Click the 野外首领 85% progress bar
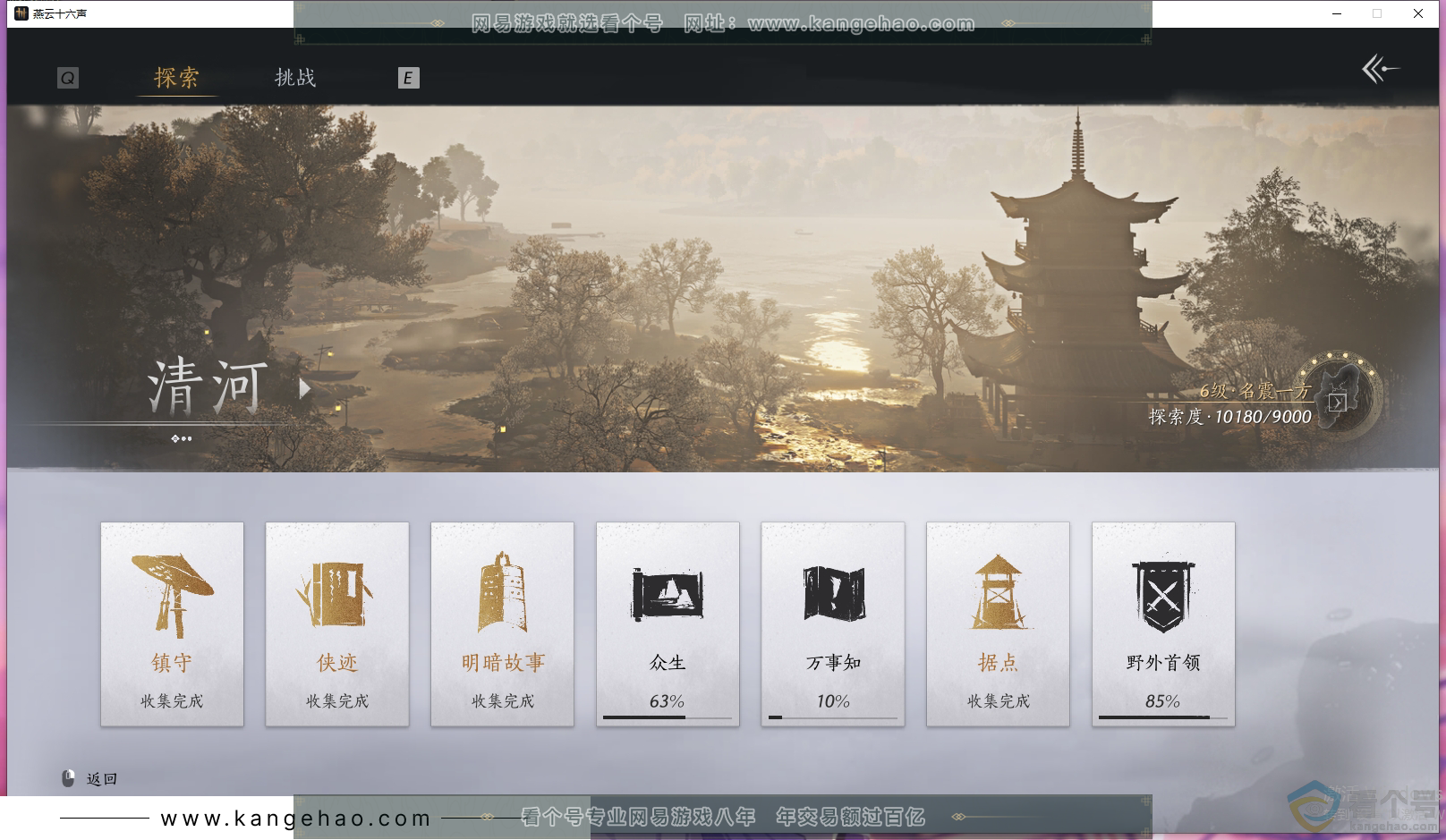 (1163, 717)
